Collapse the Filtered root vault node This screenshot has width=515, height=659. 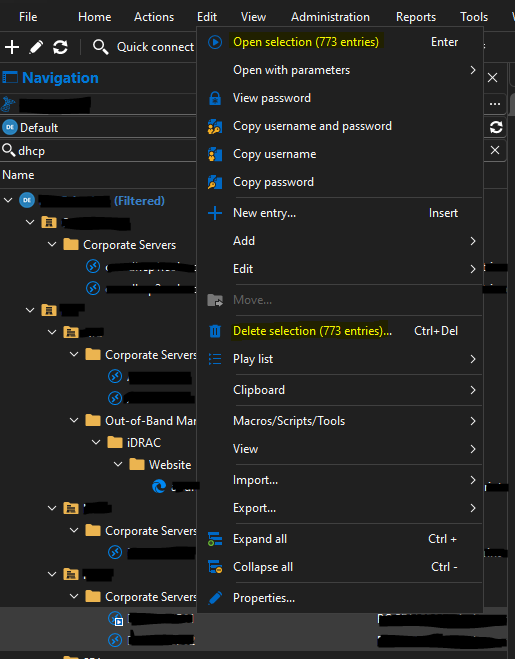point(8,200)
